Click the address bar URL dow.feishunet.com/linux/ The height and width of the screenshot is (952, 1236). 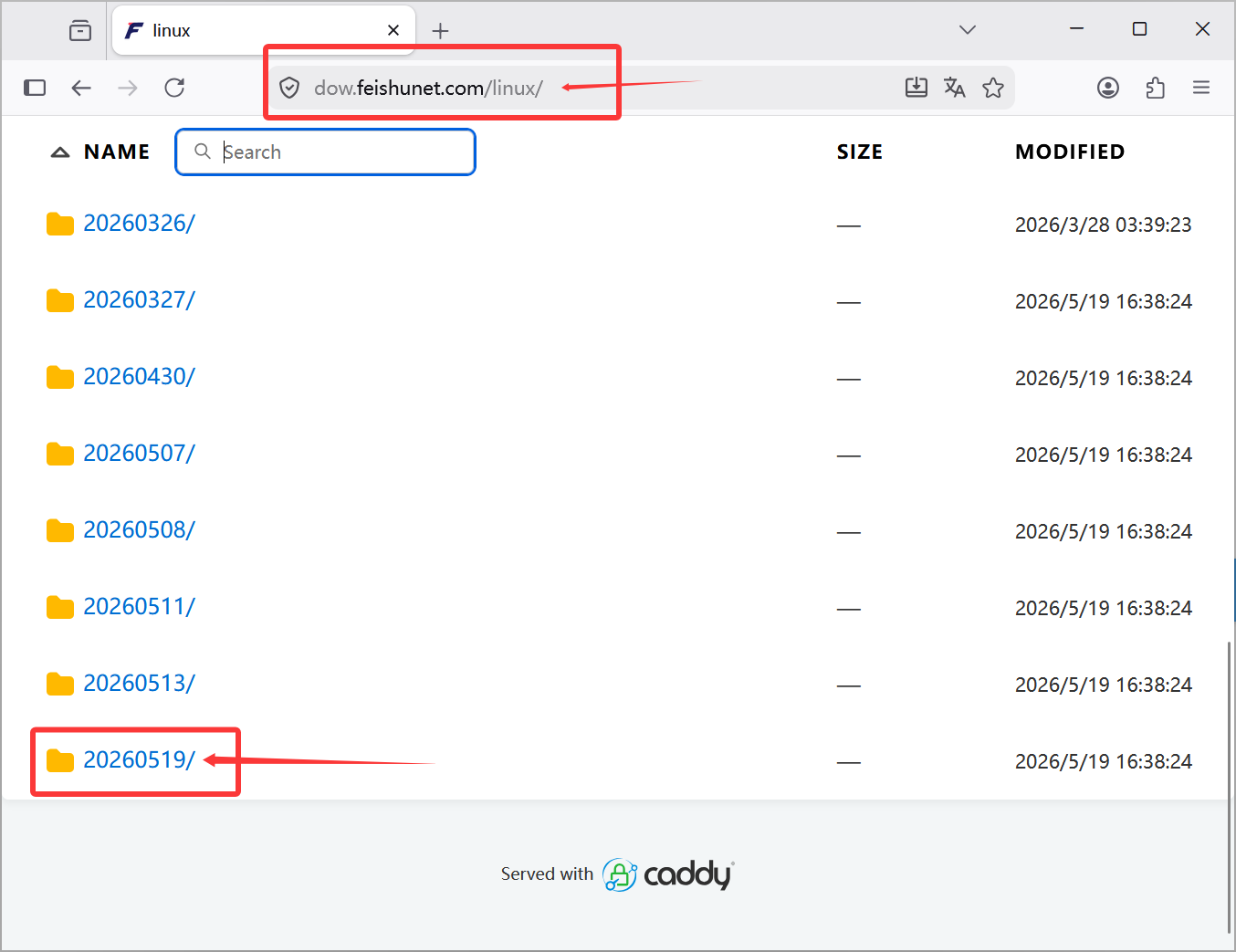(x=428, y=88)
